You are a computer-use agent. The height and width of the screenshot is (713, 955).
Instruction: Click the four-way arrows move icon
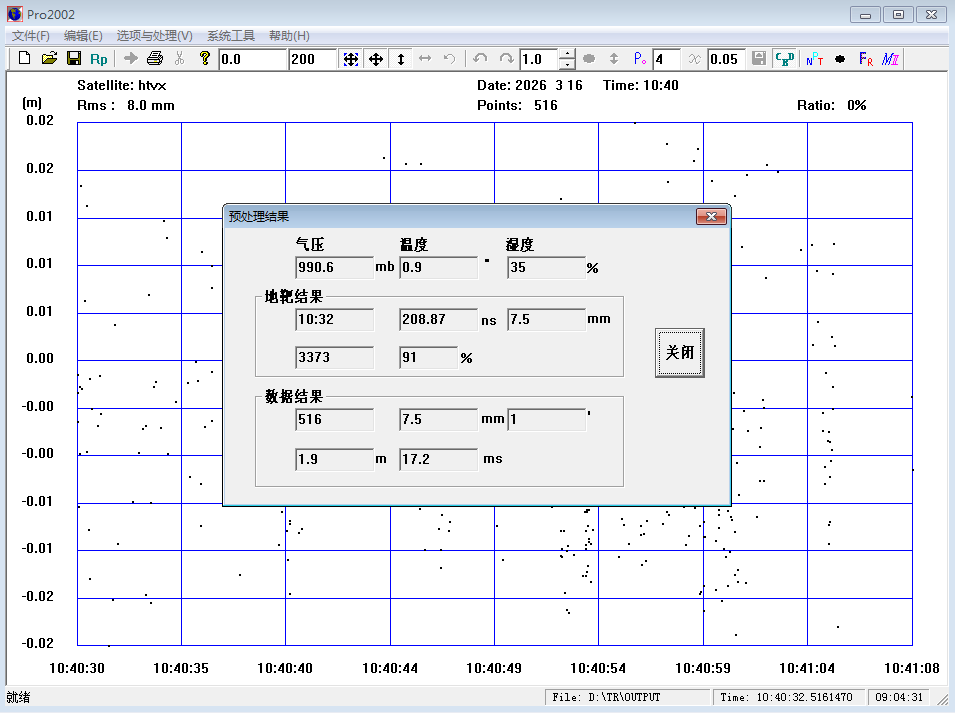[x=376, y=59]
